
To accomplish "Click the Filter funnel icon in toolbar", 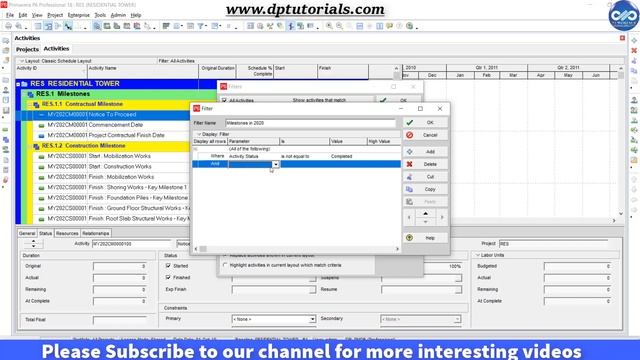I will pyautogui.click(x=201, y=26).
